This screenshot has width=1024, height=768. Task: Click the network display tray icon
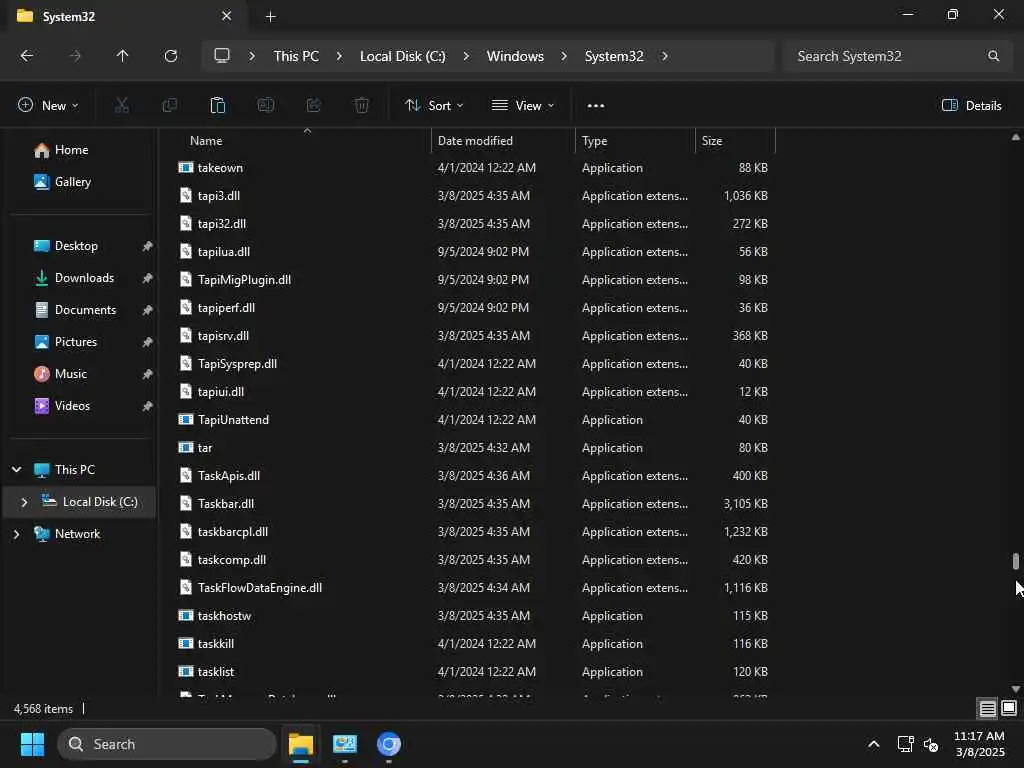[x=905, y=744]
